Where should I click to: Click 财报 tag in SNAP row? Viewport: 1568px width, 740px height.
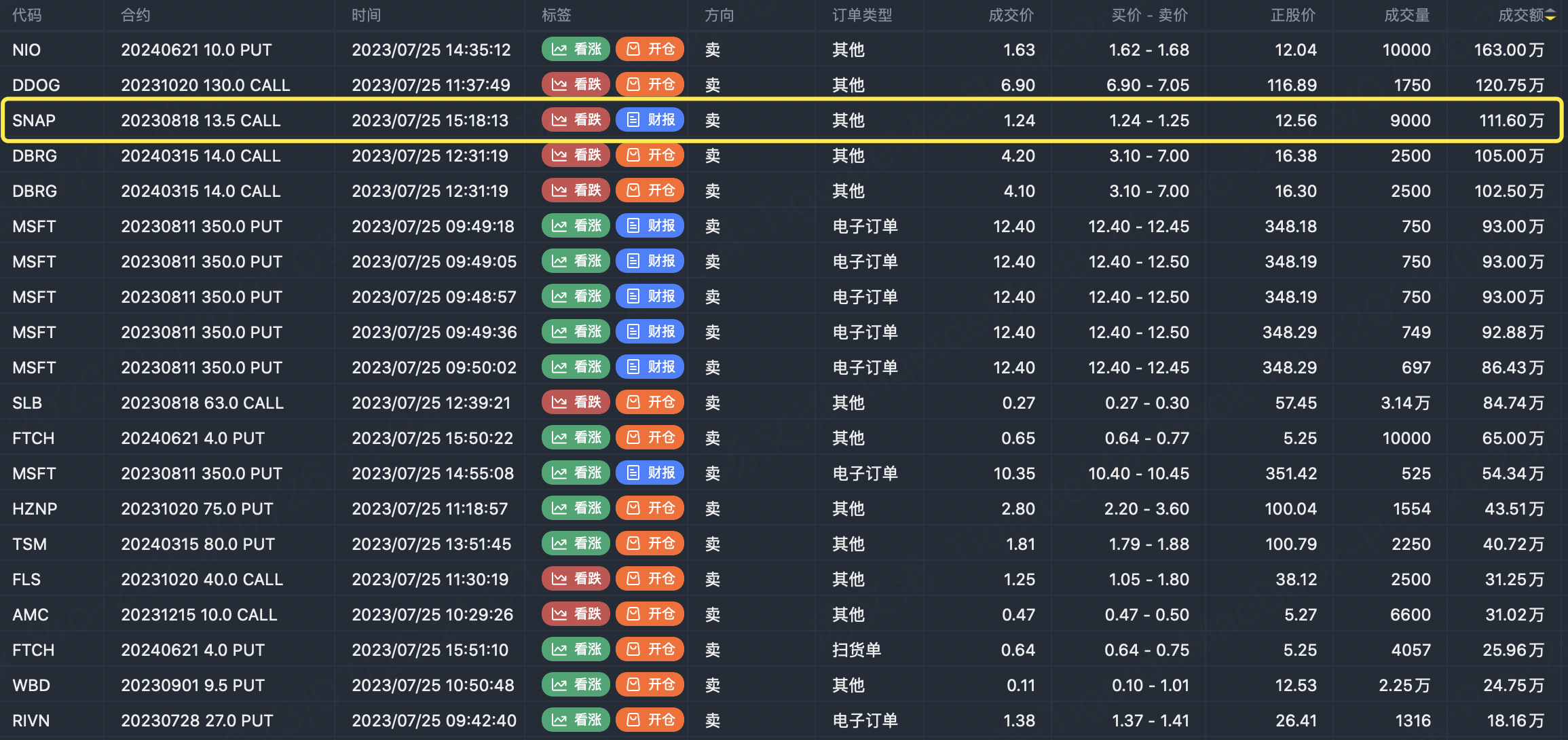click(x=650, y=119)
